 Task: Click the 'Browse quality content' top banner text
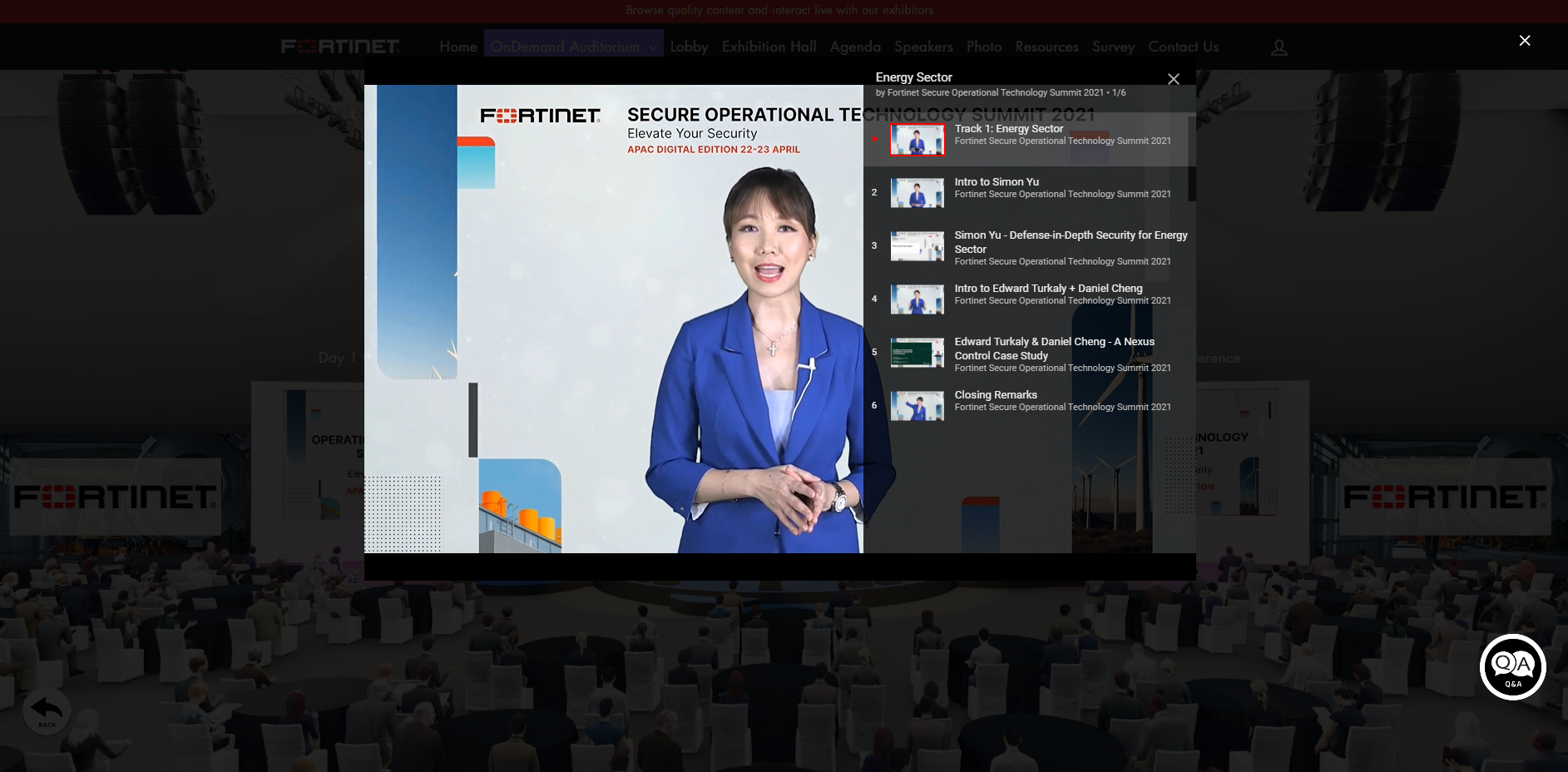(x=779, y=10)
